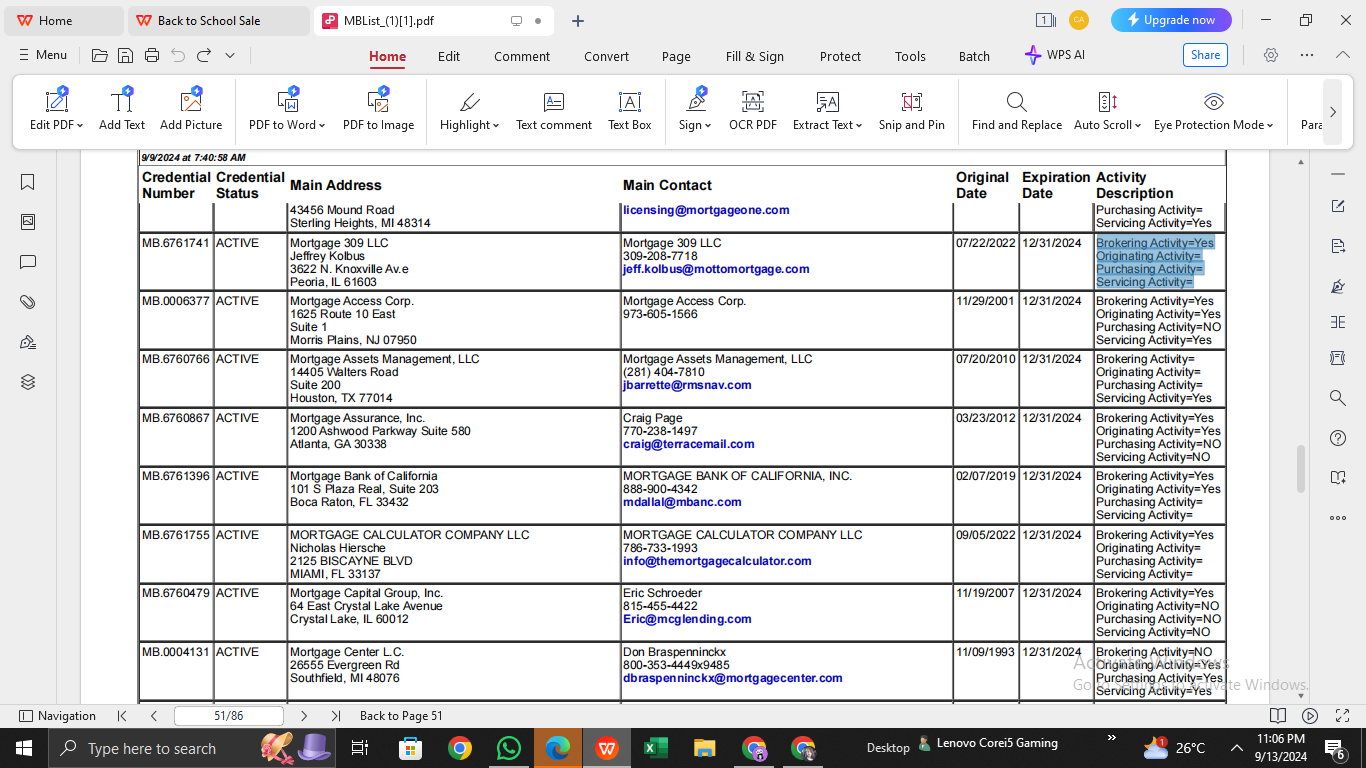Screen dimensions: 1366x768
Task: Activate the Snip and Pin tool
Action: 912,110
